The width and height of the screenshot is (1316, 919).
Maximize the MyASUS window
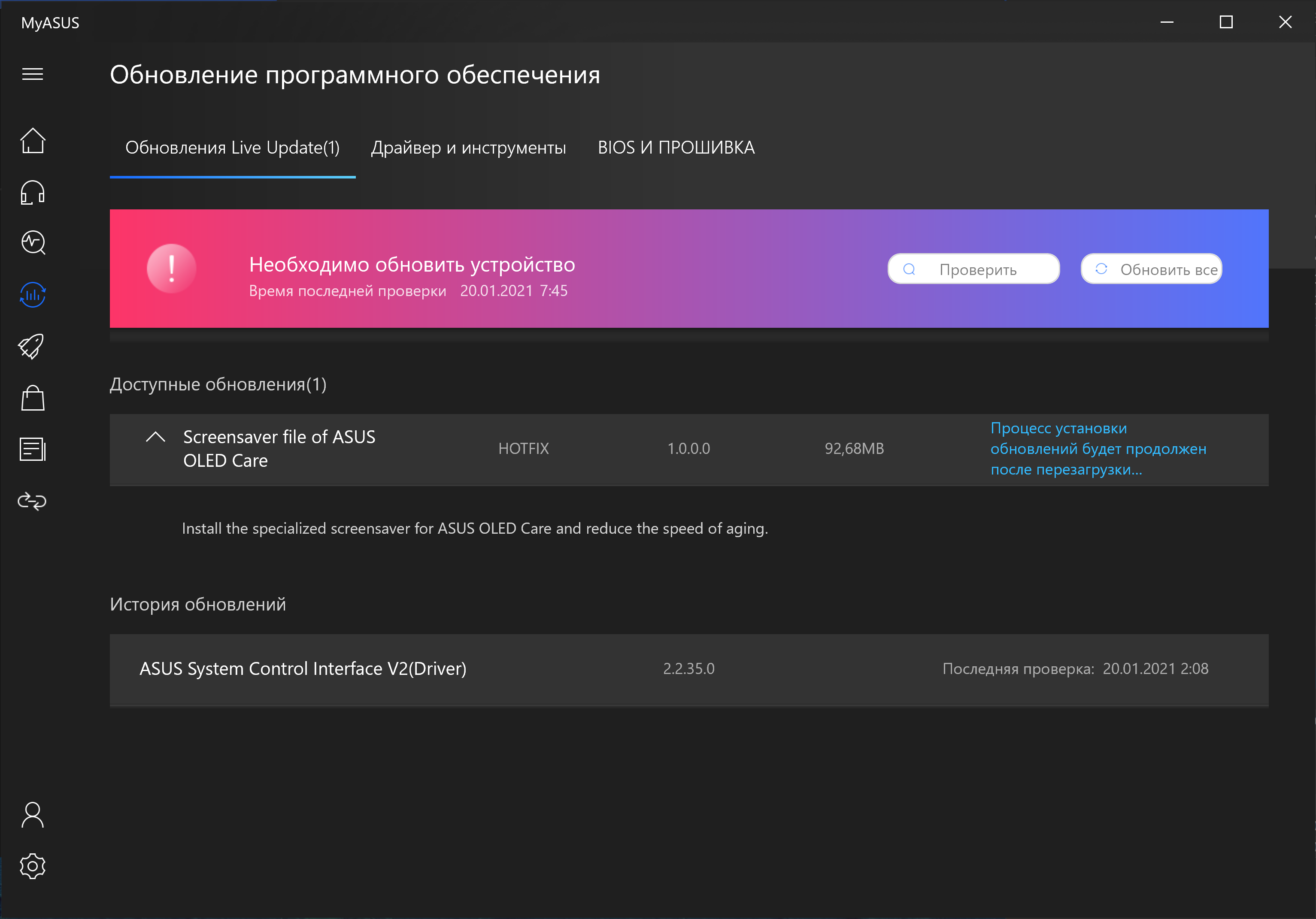pyautogui.click(x=1226, y=22)
